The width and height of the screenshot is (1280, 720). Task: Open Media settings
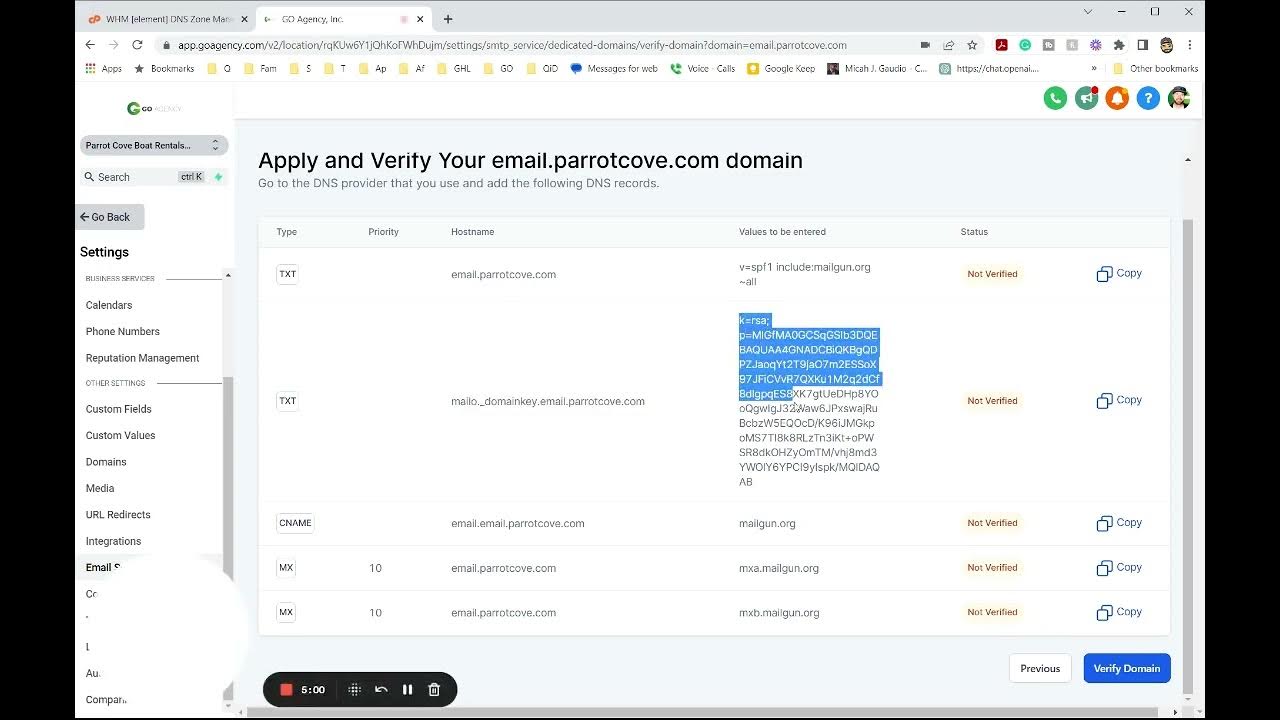pyautogui.click(x=100, y=488)
